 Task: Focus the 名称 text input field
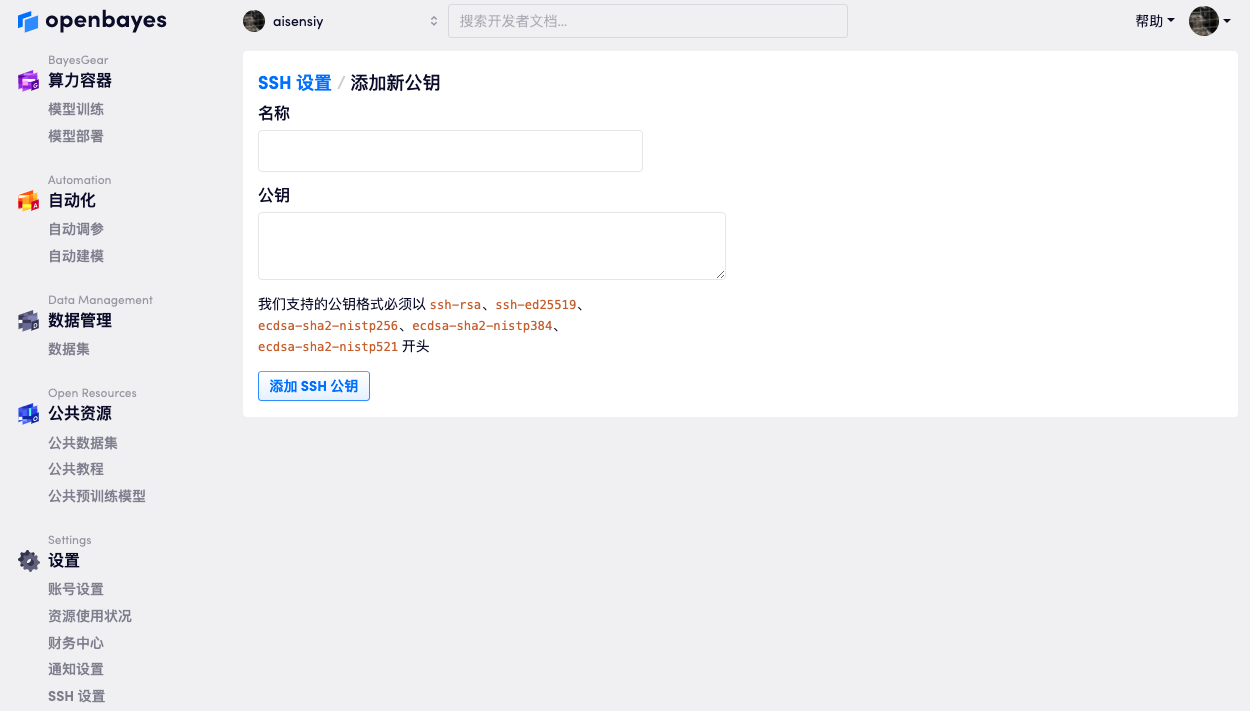click(x=450, y=151)
